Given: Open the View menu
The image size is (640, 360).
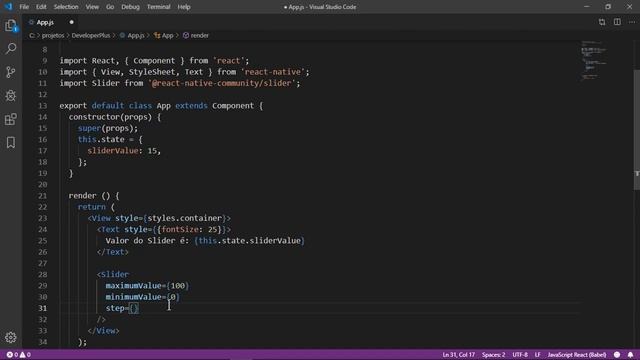Looking at the screenshot, I should pyautogui.click(x=92, y=7).
